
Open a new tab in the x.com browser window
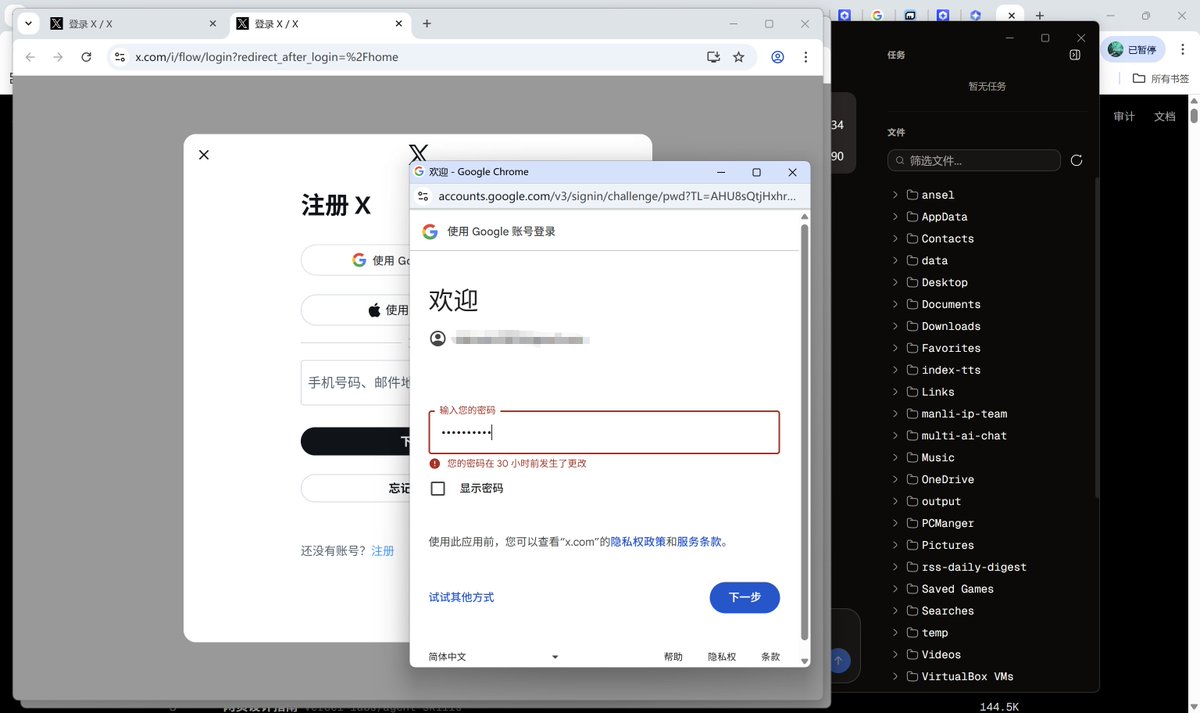[x=427, y=24]
